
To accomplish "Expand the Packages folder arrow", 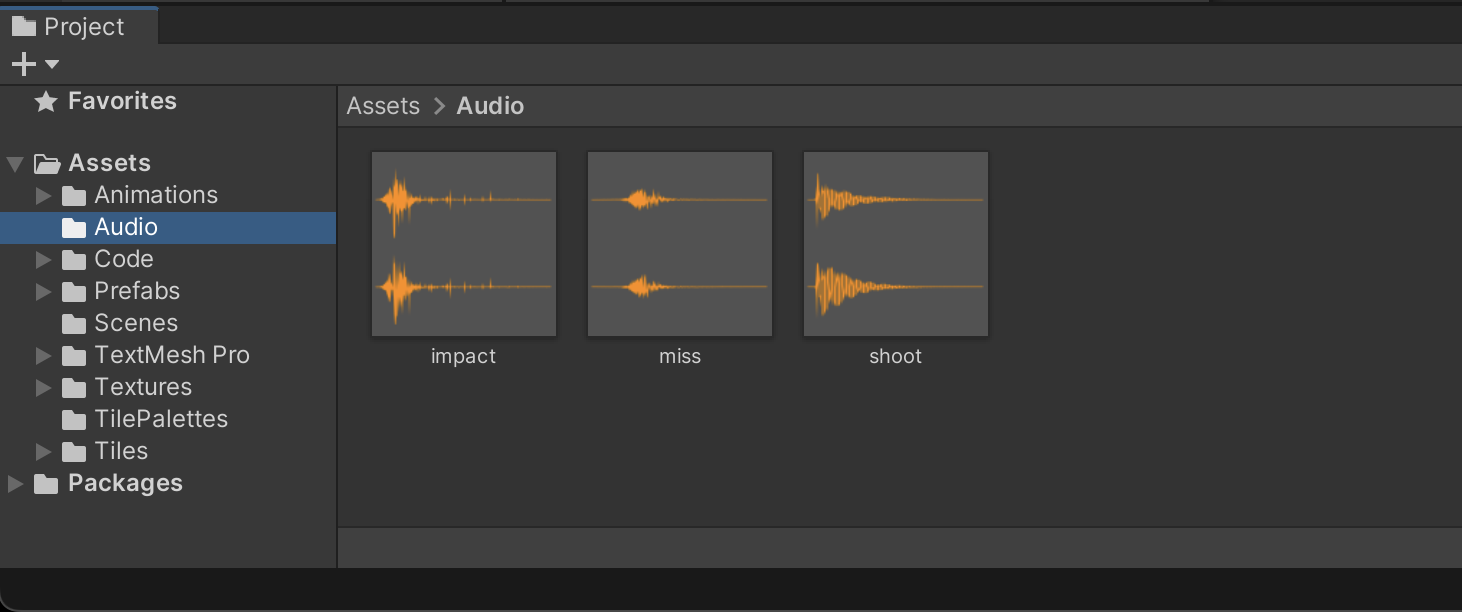I will [15, 484].
